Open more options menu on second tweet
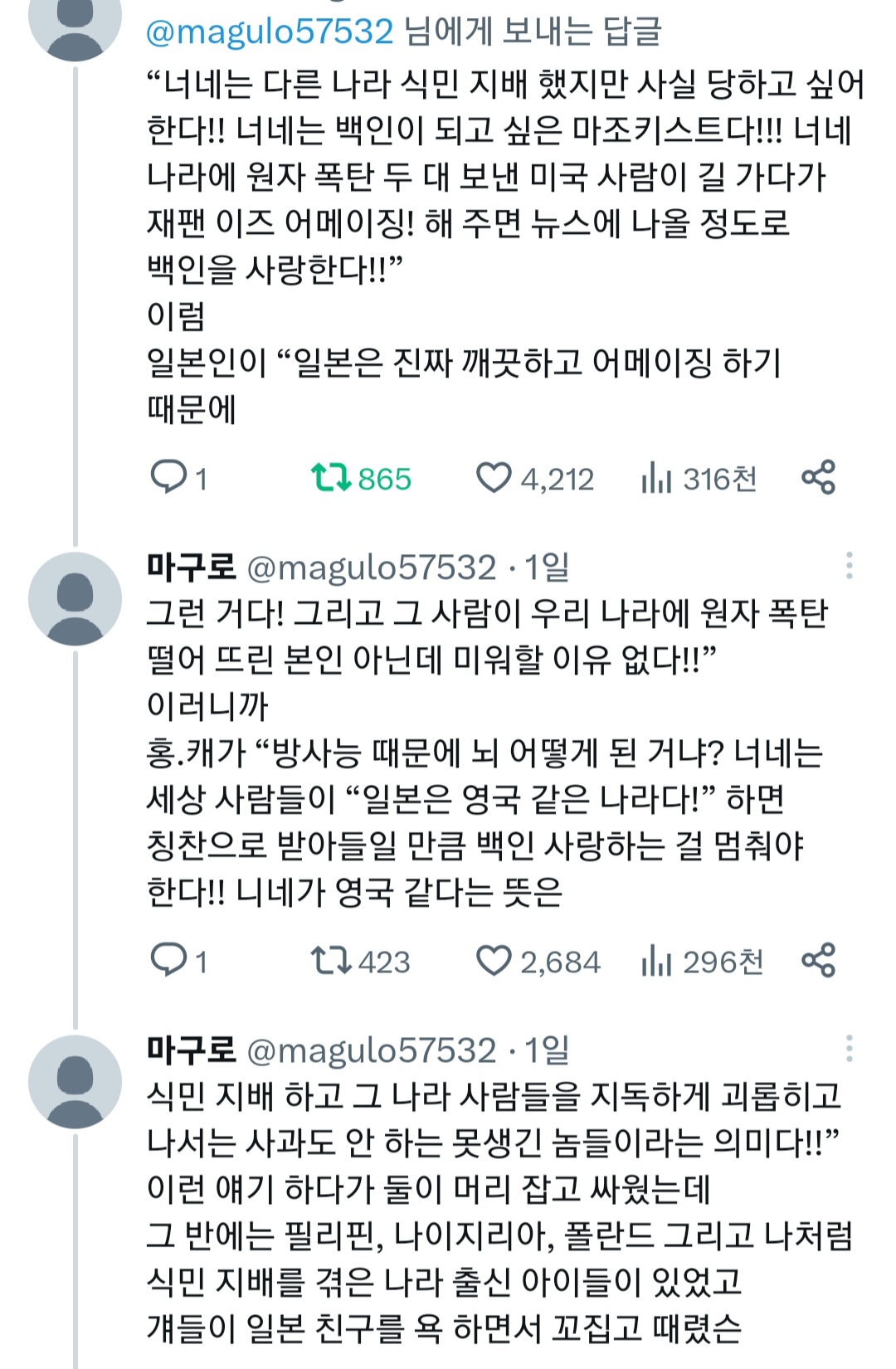Screen dimensions: 896x1369 point(849,566)
